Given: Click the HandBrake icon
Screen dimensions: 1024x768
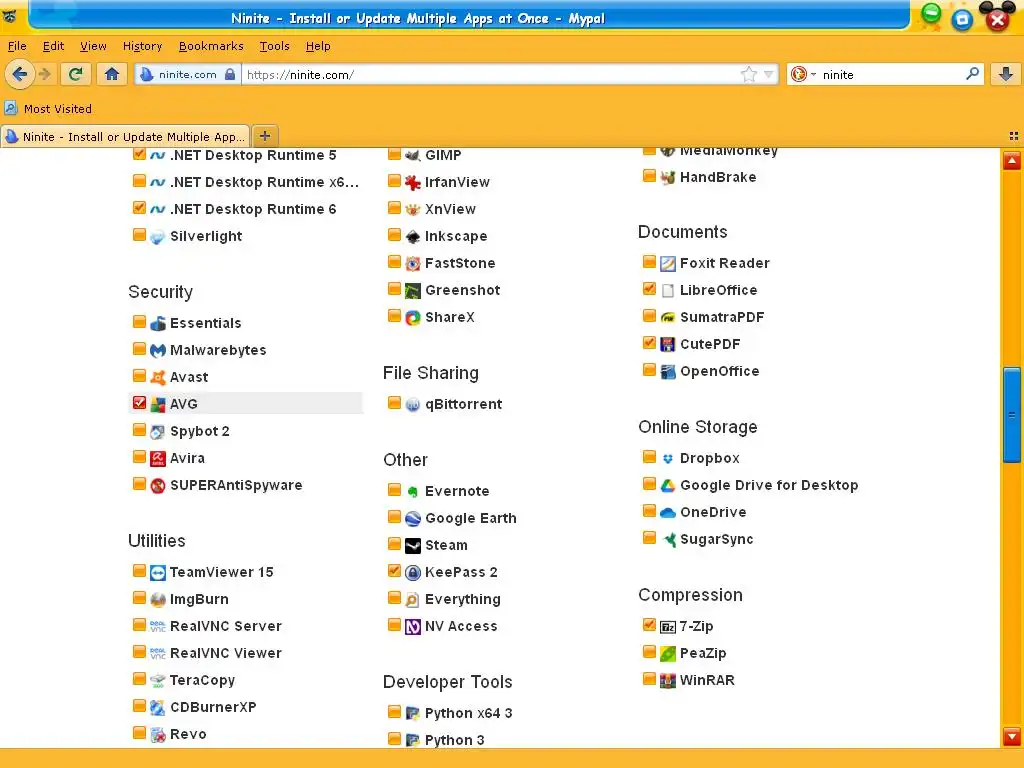Looking at the screenshot, I should [x=667, y=178].
